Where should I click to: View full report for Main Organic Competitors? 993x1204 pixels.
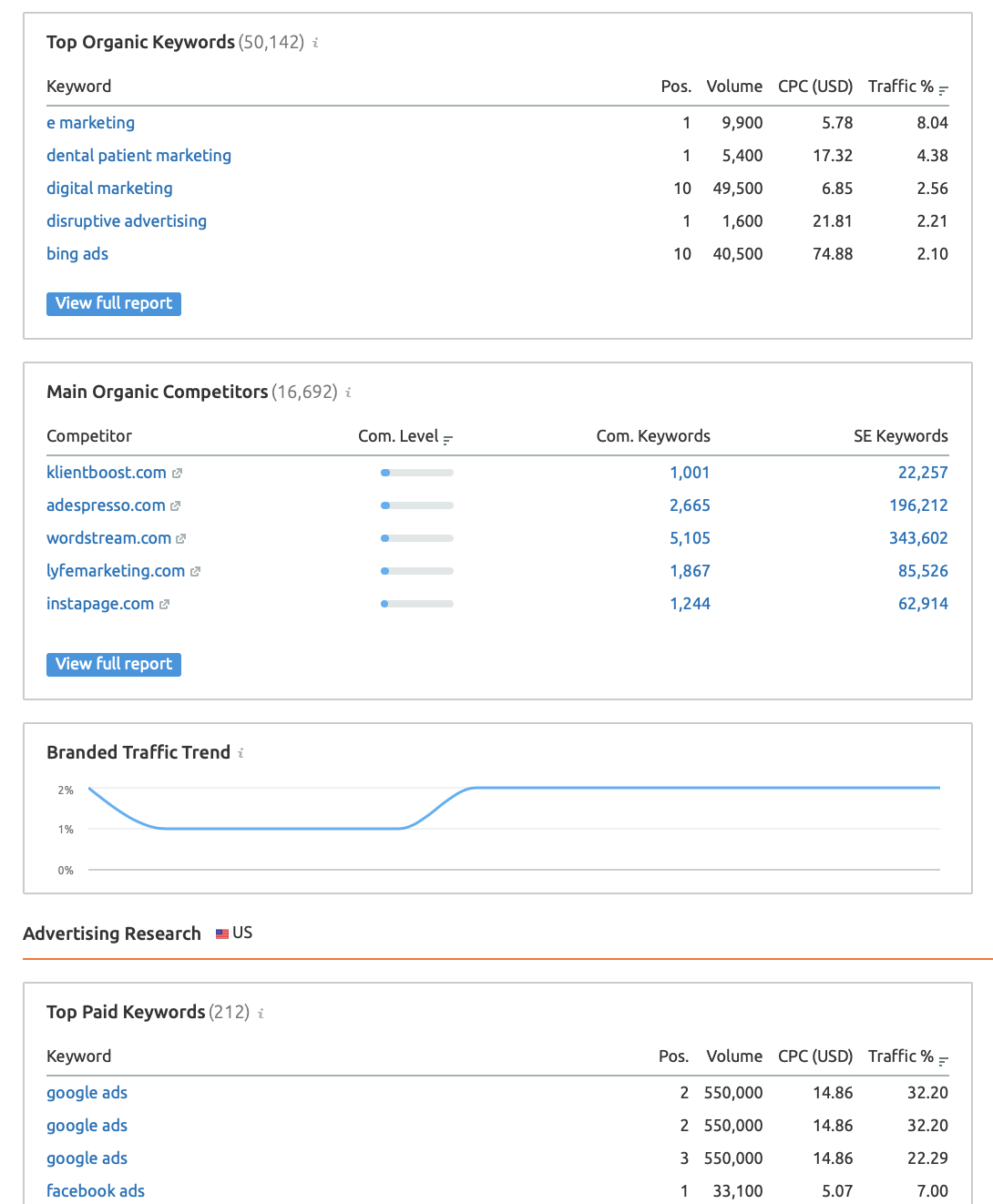point(114,664)
